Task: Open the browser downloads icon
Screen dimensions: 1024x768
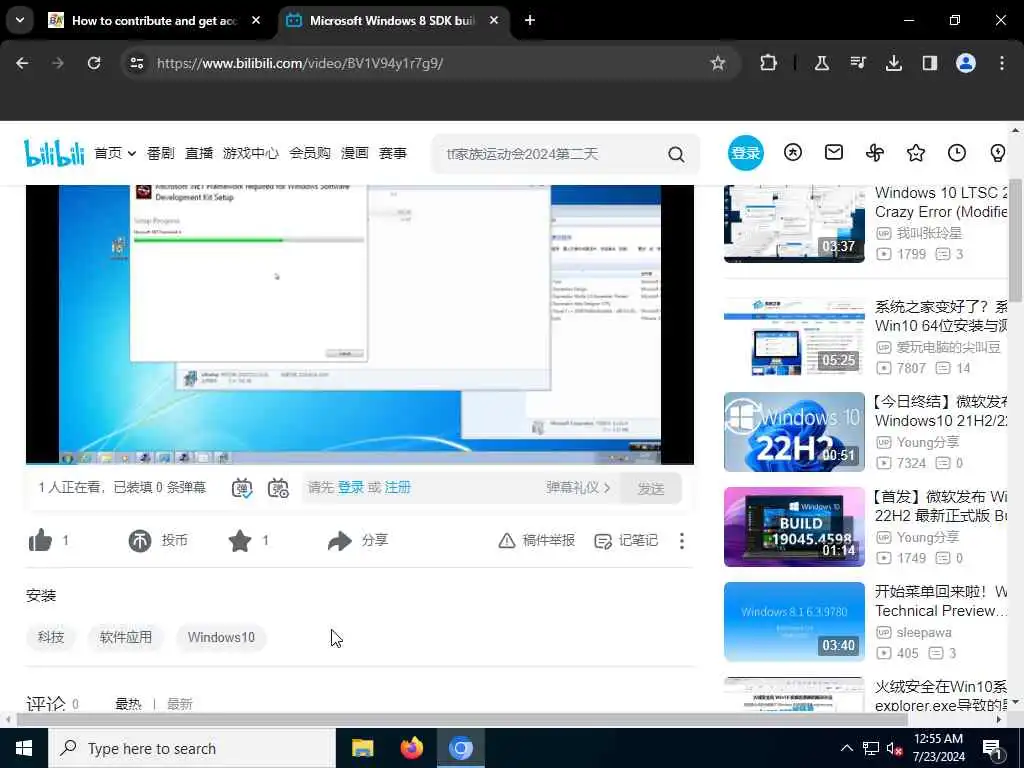Action: click(894, 63)
